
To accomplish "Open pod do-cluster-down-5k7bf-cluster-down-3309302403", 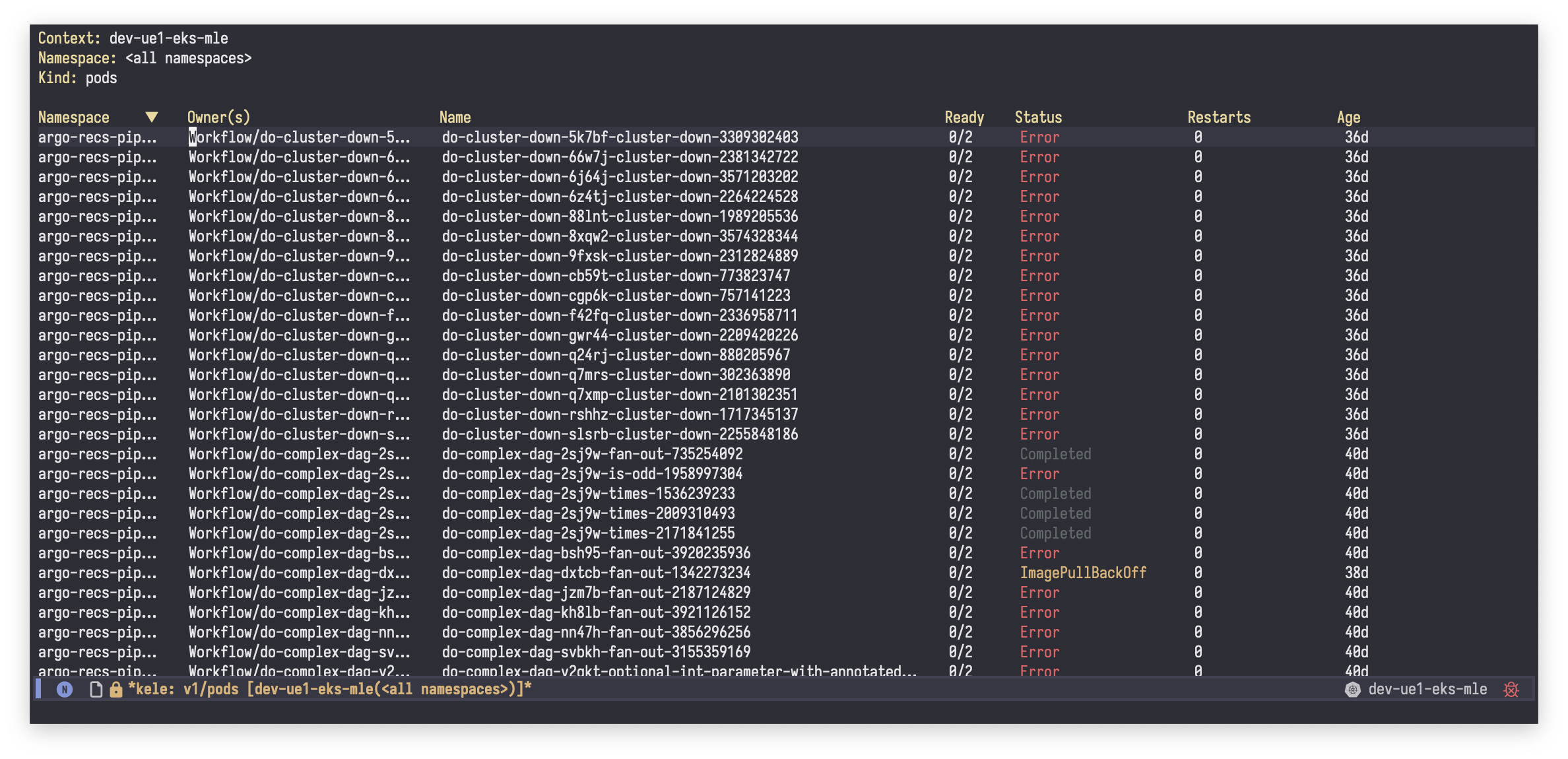I will (x=620, y=137).
